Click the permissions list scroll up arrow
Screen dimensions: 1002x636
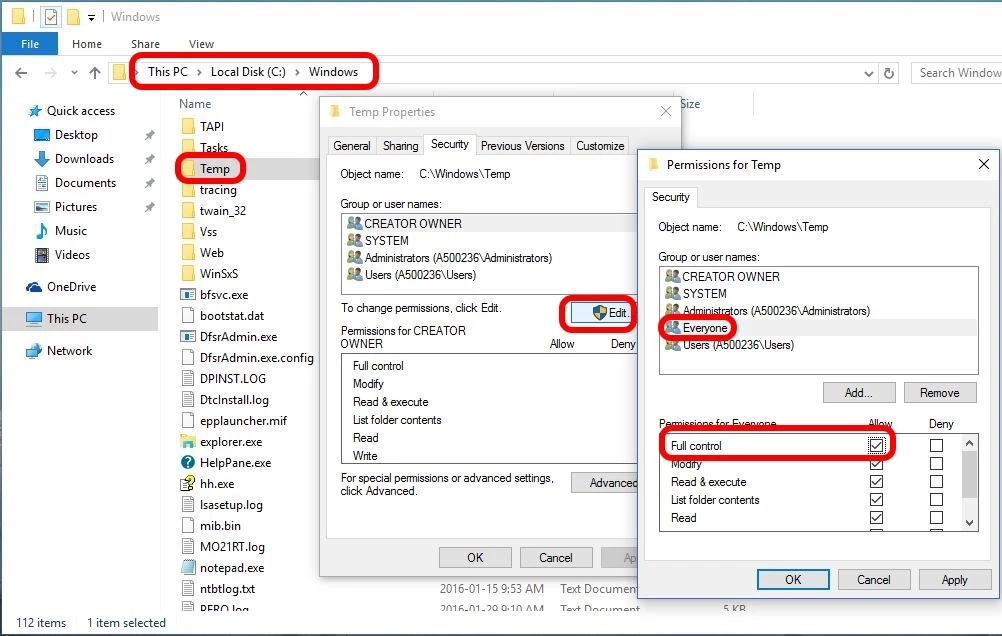click(969, 442)
